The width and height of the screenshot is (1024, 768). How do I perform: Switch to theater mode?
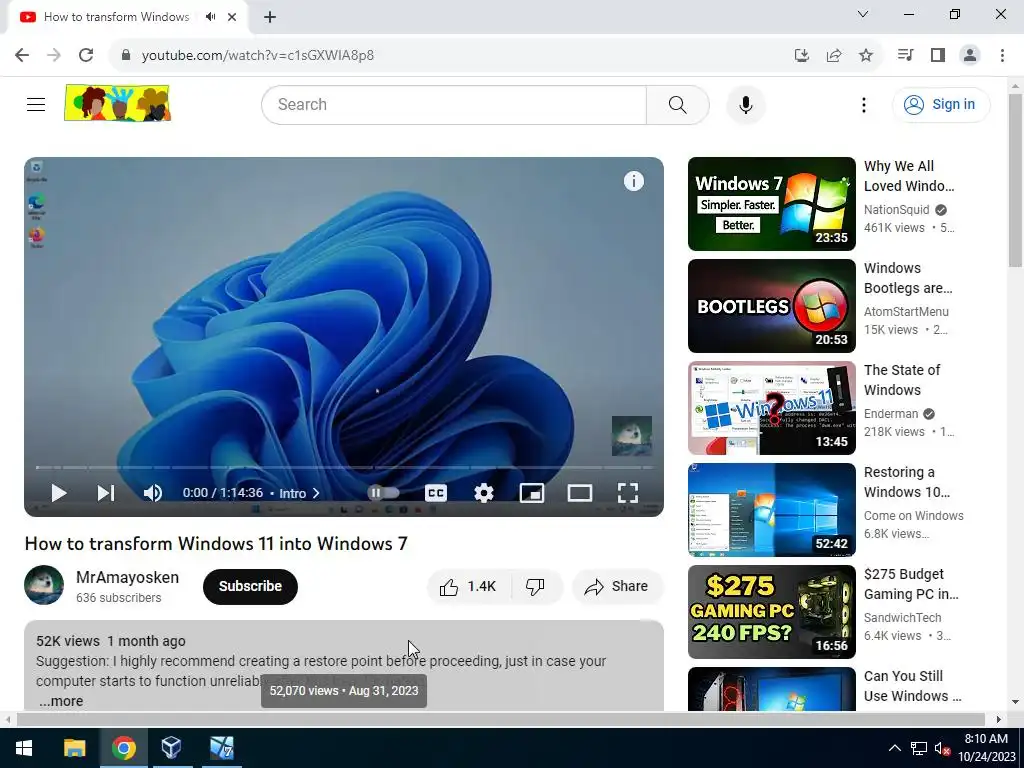click(579, 493)
